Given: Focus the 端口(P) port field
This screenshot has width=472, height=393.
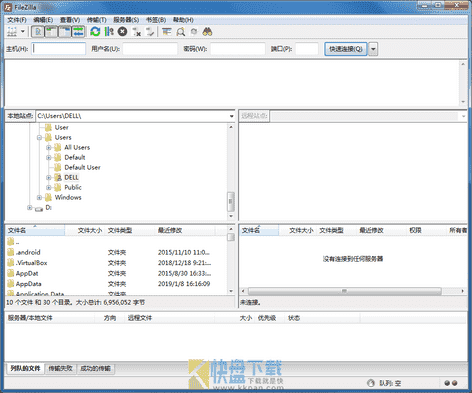Looking at the screenshot, I should point(307,49).
